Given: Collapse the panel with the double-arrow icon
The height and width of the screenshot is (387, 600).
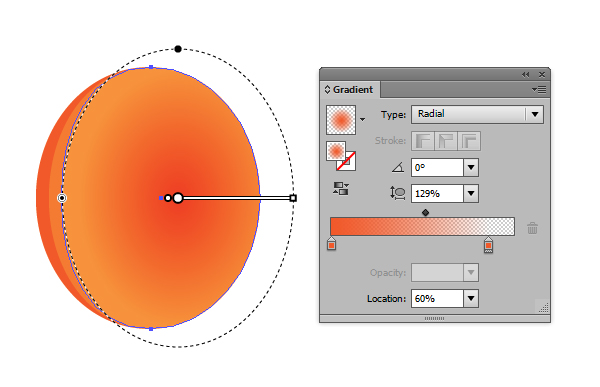Looking at the screenshot, I should pyautogui.click(x=525, y=75).
